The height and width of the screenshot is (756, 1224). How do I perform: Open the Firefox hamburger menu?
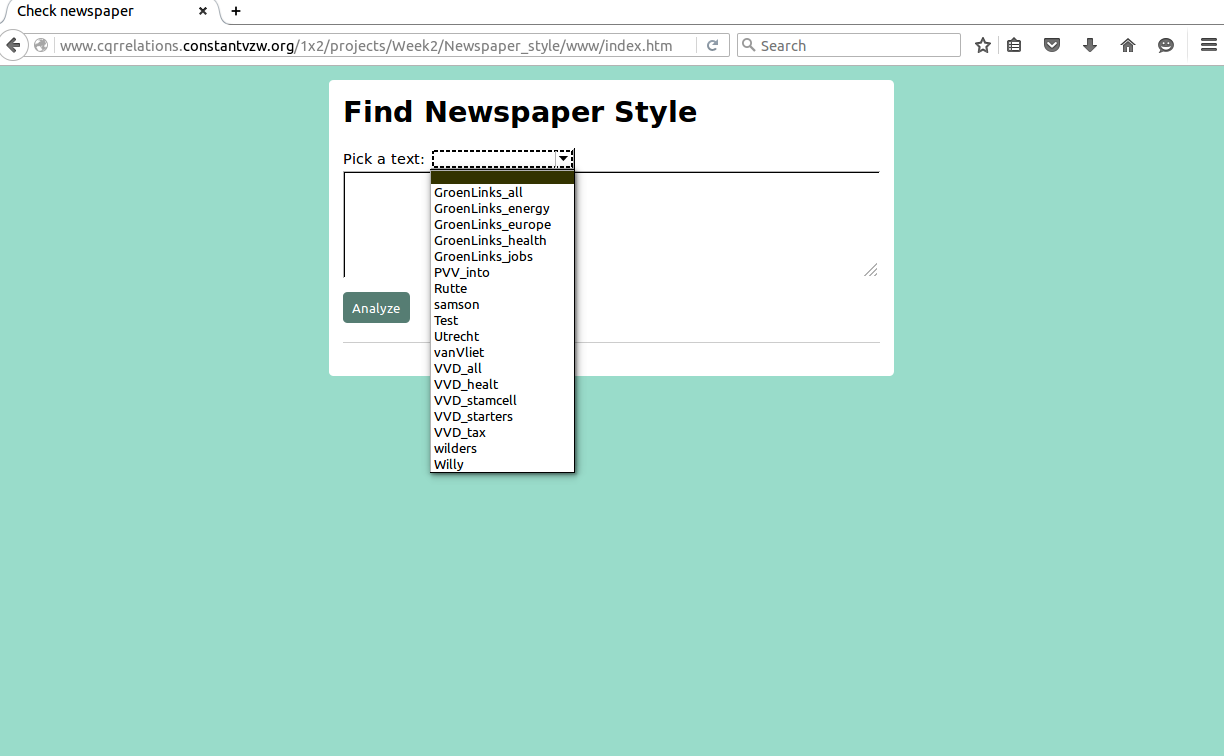point(1209,45)
